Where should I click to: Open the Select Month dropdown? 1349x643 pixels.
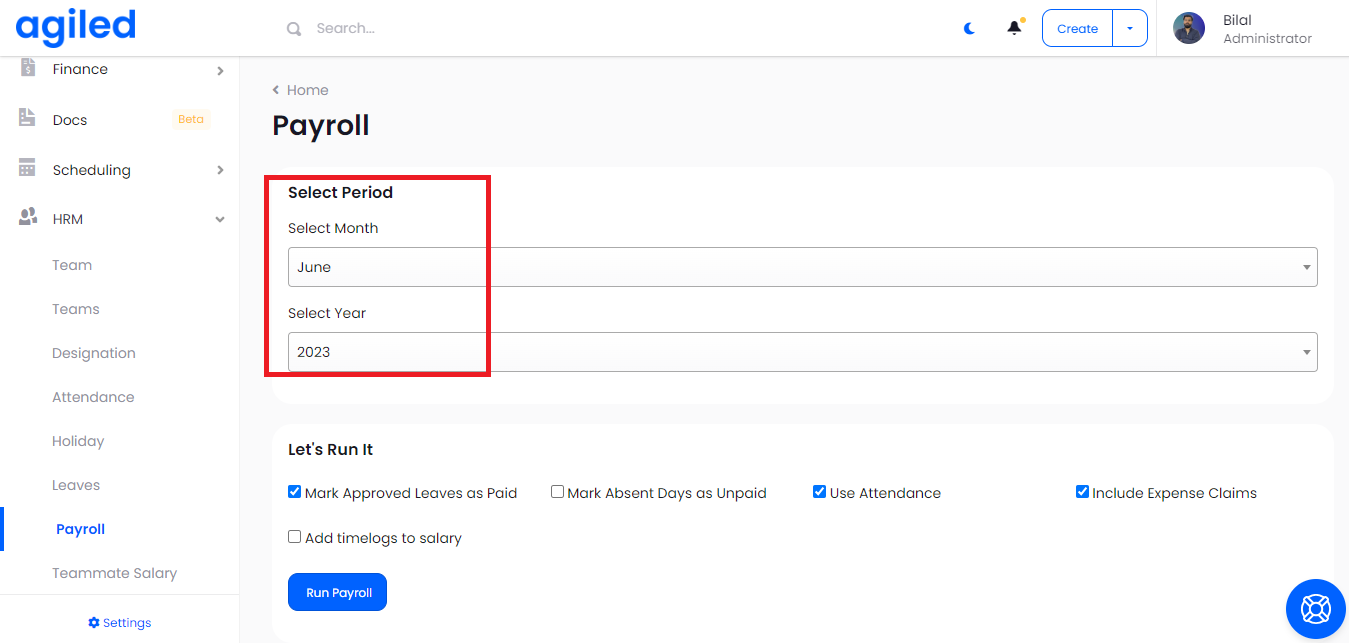point(802,267)
